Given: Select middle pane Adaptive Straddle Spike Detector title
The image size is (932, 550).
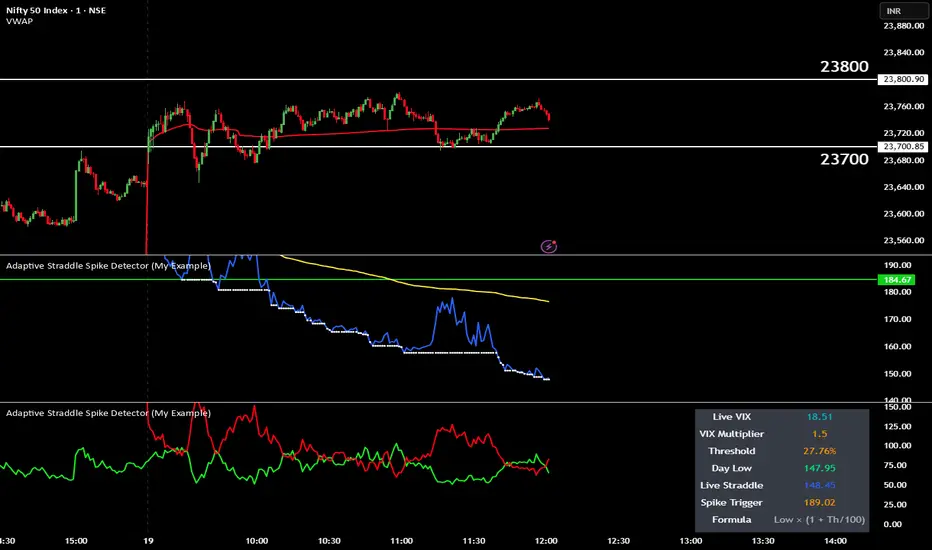Looking at the screenshot, I should coord(108,266).
